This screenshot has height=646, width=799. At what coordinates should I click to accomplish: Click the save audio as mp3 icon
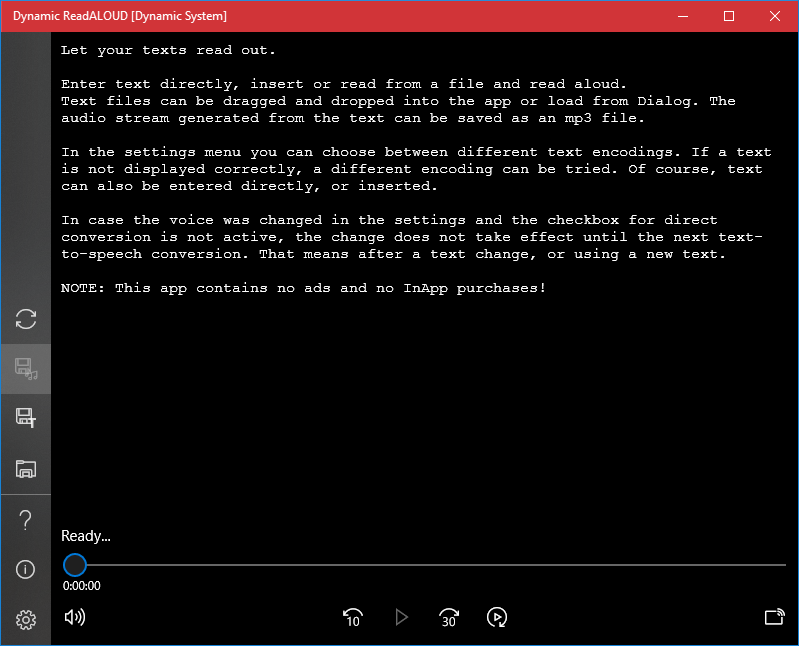(25, 369)
